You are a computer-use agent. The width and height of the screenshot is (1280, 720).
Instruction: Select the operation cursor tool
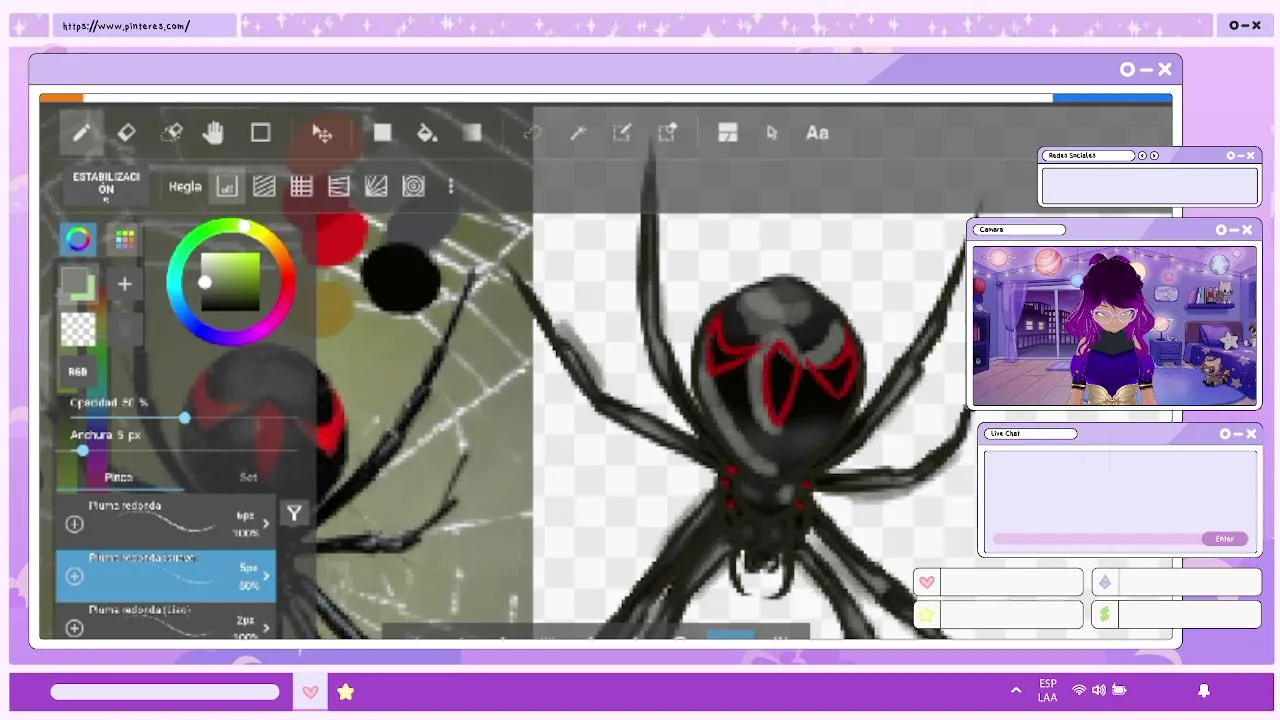771,133
